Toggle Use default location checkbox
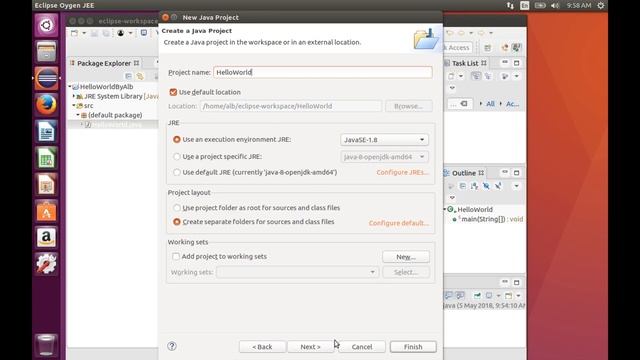The image size is (640, 360). pos(173,92)
